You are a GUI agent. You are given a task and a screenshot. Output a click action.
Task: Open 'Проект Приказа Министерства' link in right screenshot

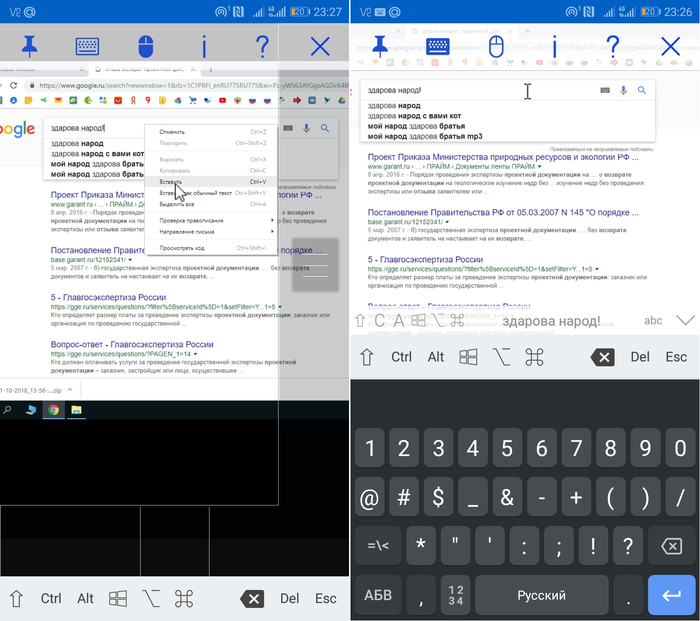click(x=503, y=157)
